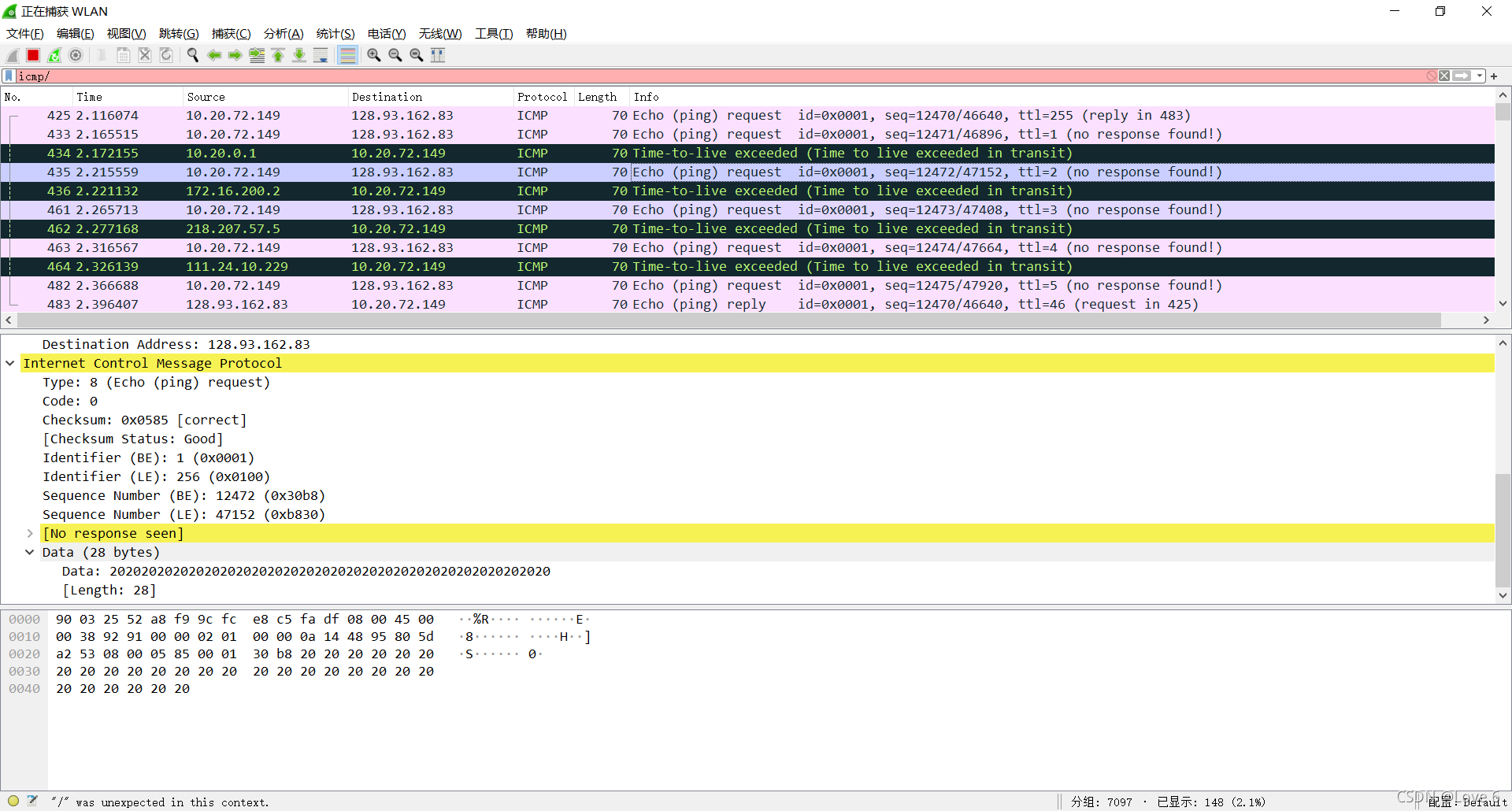Restart the current capture
1512x811 pixels.
[54, 55]
